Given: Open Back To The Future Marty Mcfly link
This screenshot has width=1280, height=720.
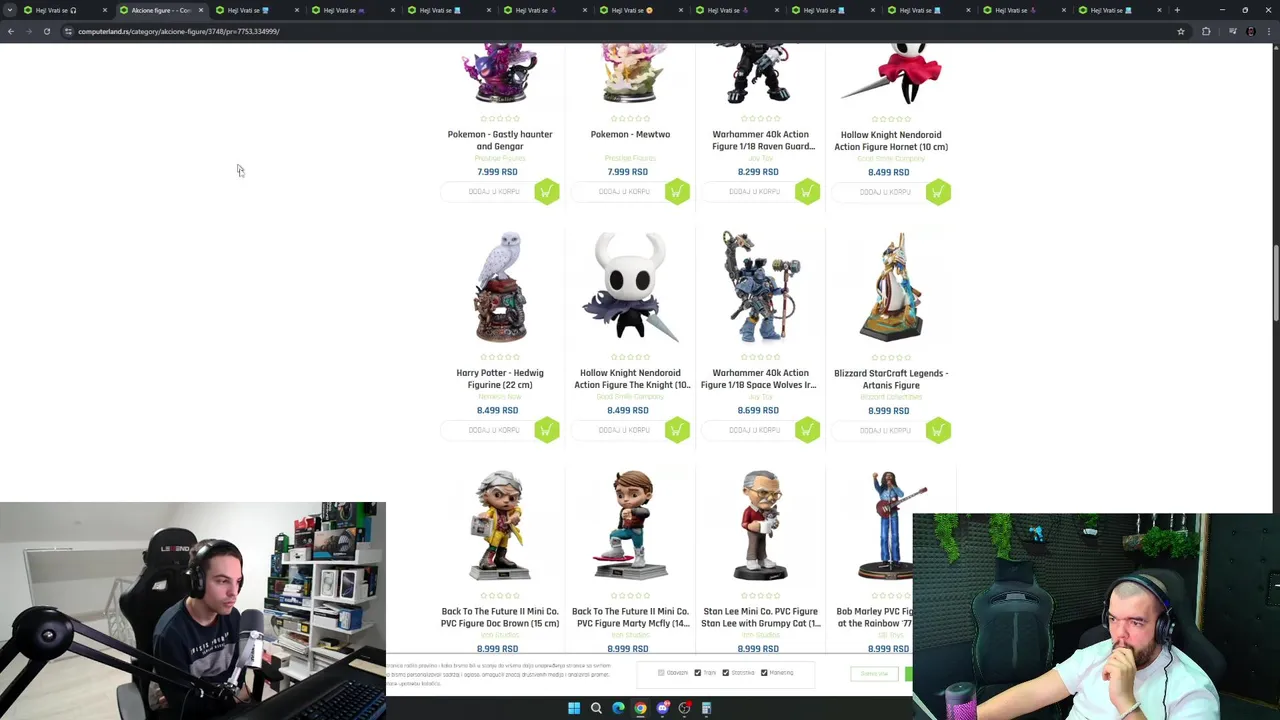Looking at the screenshot, I should tap(630, 617).
